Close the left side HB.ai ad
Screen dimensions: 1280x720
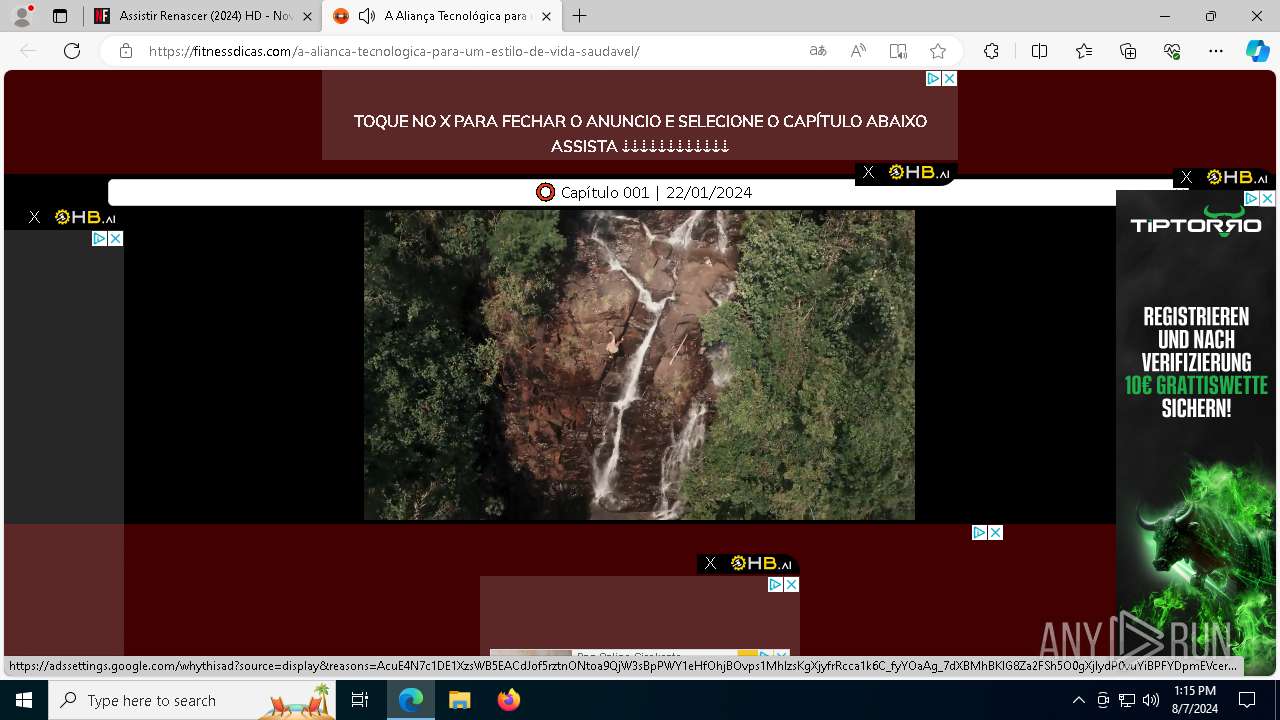[34, 217]
